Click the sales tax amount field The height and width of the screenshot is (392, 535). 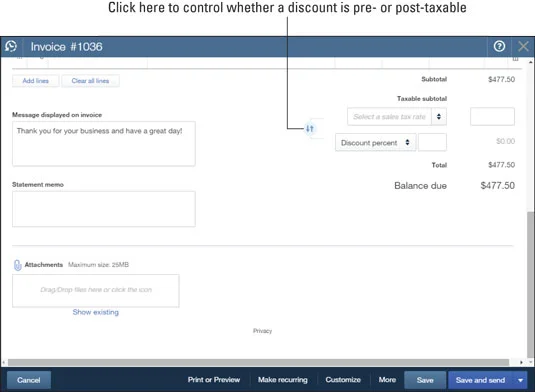coord(492,117)
